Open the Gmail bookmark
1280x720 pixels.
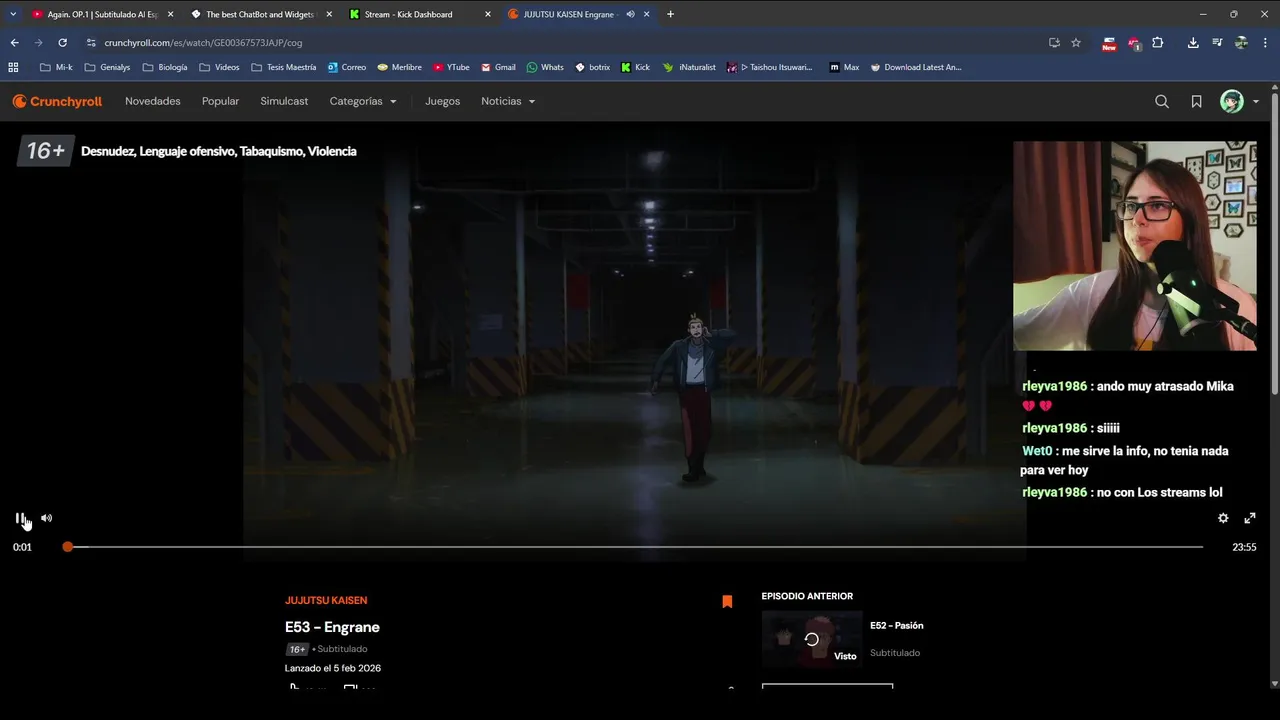point(498,67)
